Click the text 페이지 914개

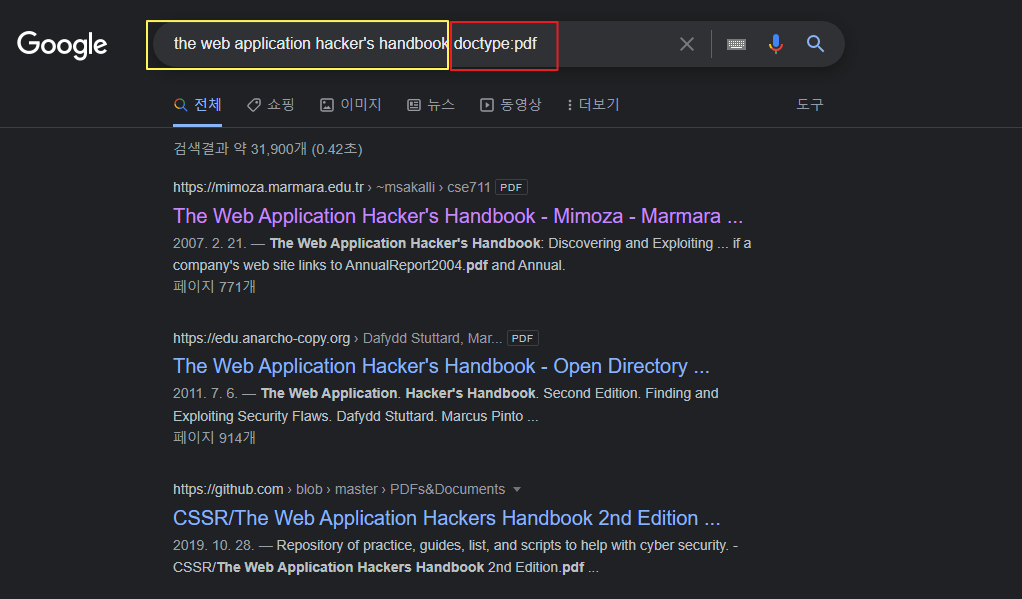[x=214, y=438]
